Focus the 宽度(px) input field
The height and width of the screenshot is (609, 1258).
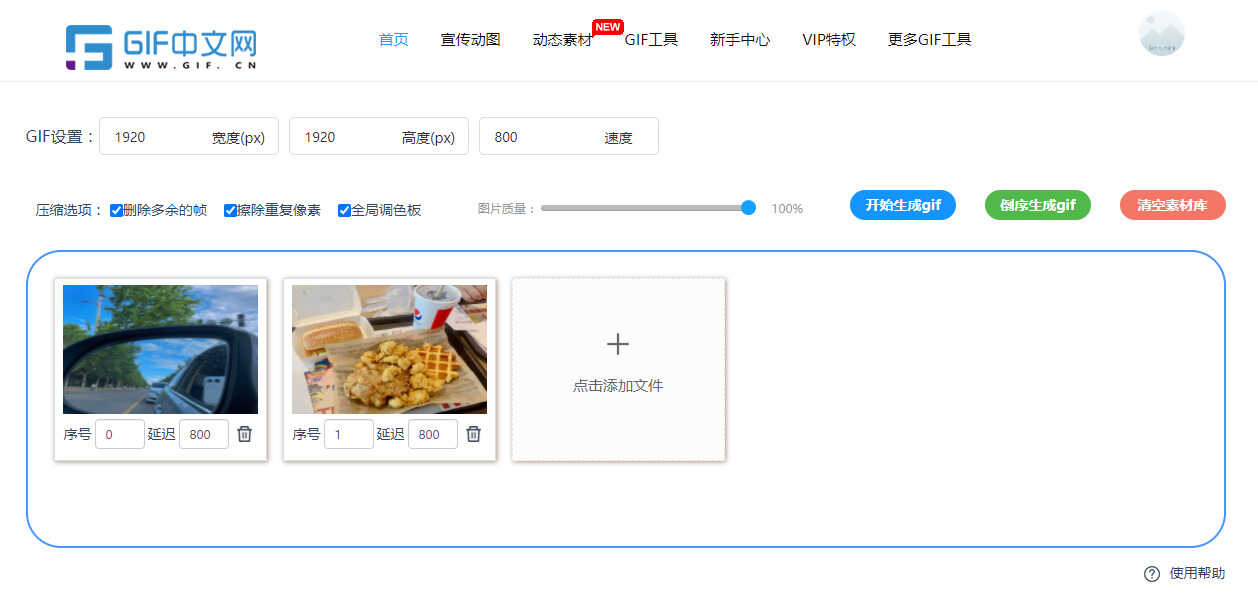click(x=189, y=137)
